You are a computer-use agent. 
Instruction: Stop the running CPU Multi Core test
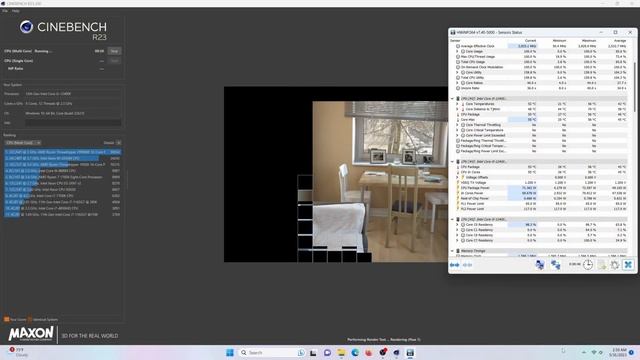tap(114, 51)
